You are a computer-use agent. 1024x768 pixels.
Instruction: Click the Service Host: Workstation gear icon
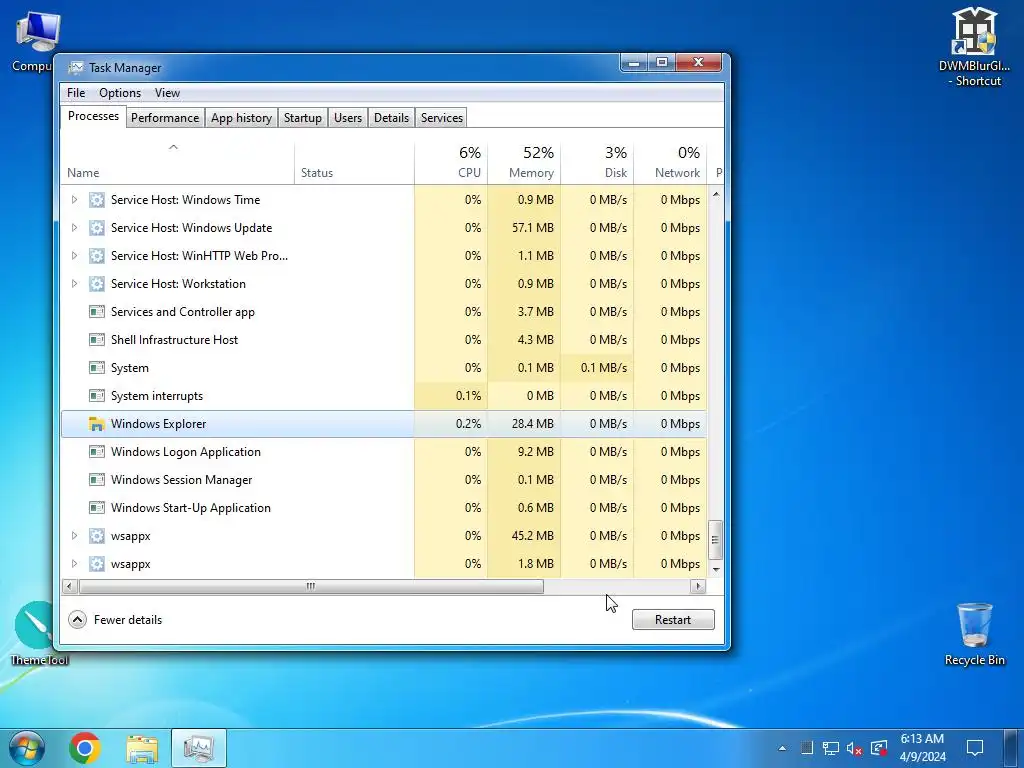[97, 284]
